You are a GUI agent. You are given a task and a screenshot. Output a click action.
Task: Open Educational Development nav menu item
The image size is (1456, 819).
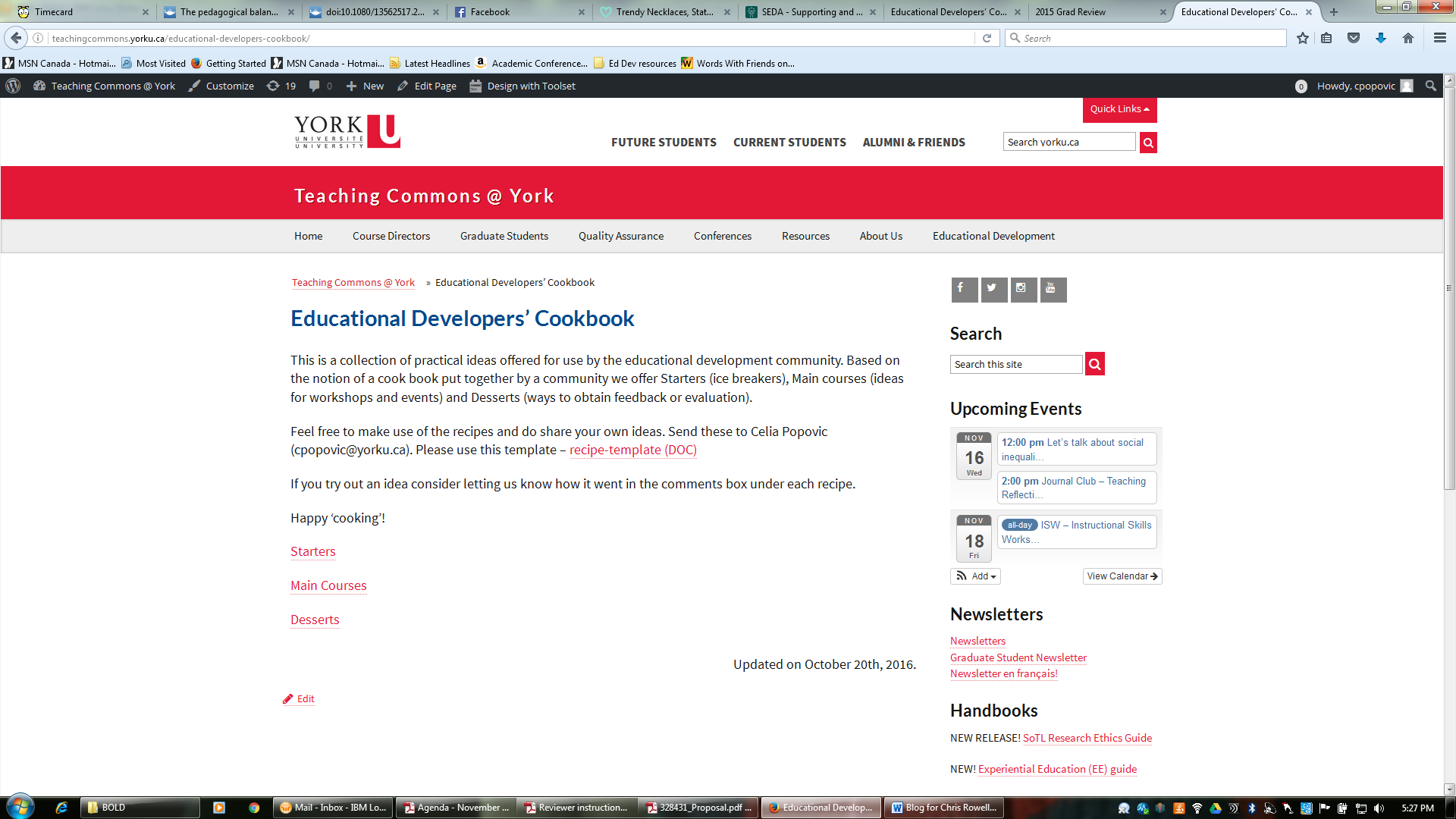[993, 236]
